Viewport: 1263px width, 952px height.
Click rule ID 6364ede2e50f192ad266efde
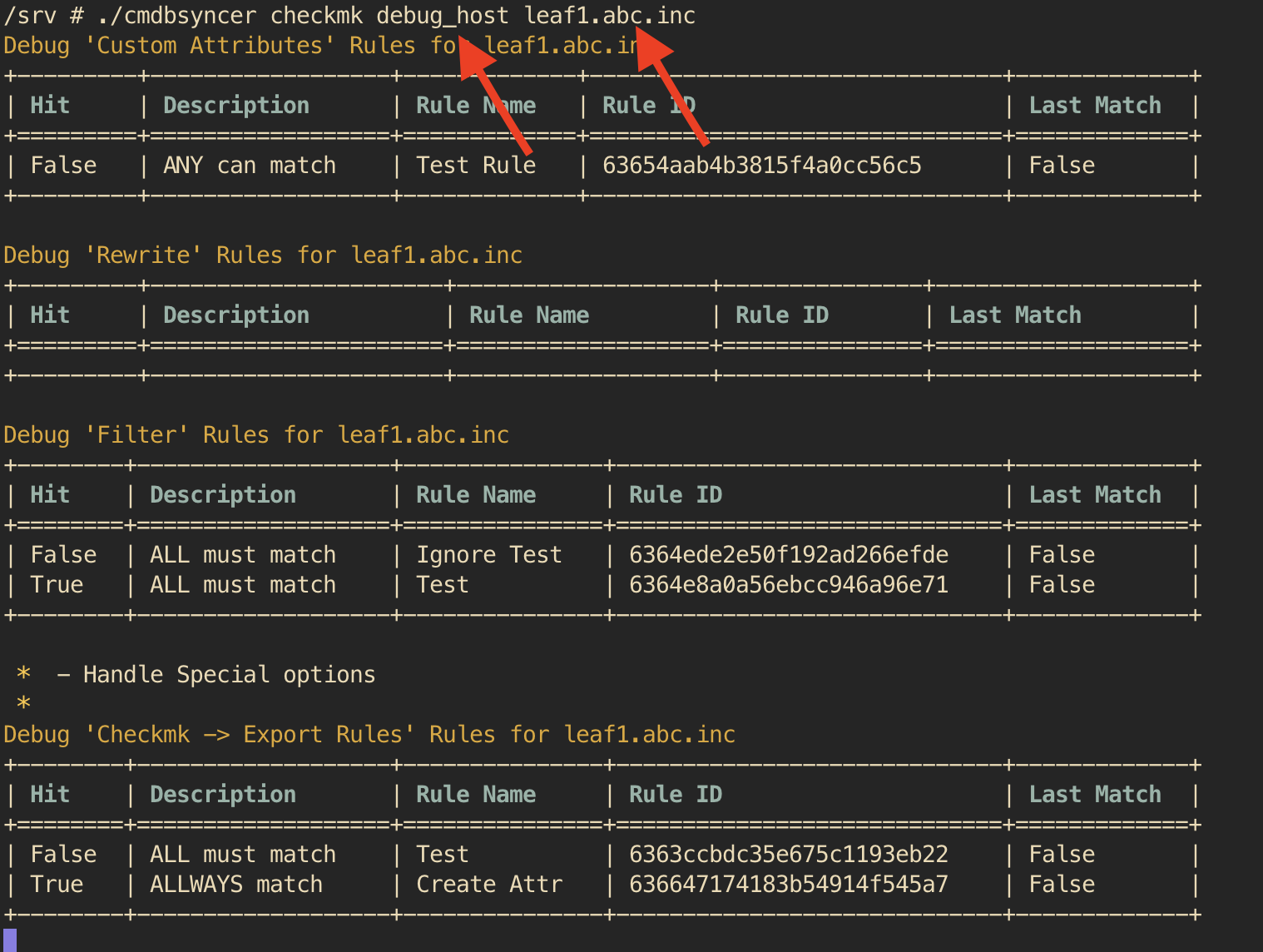(x=788, y=555)
